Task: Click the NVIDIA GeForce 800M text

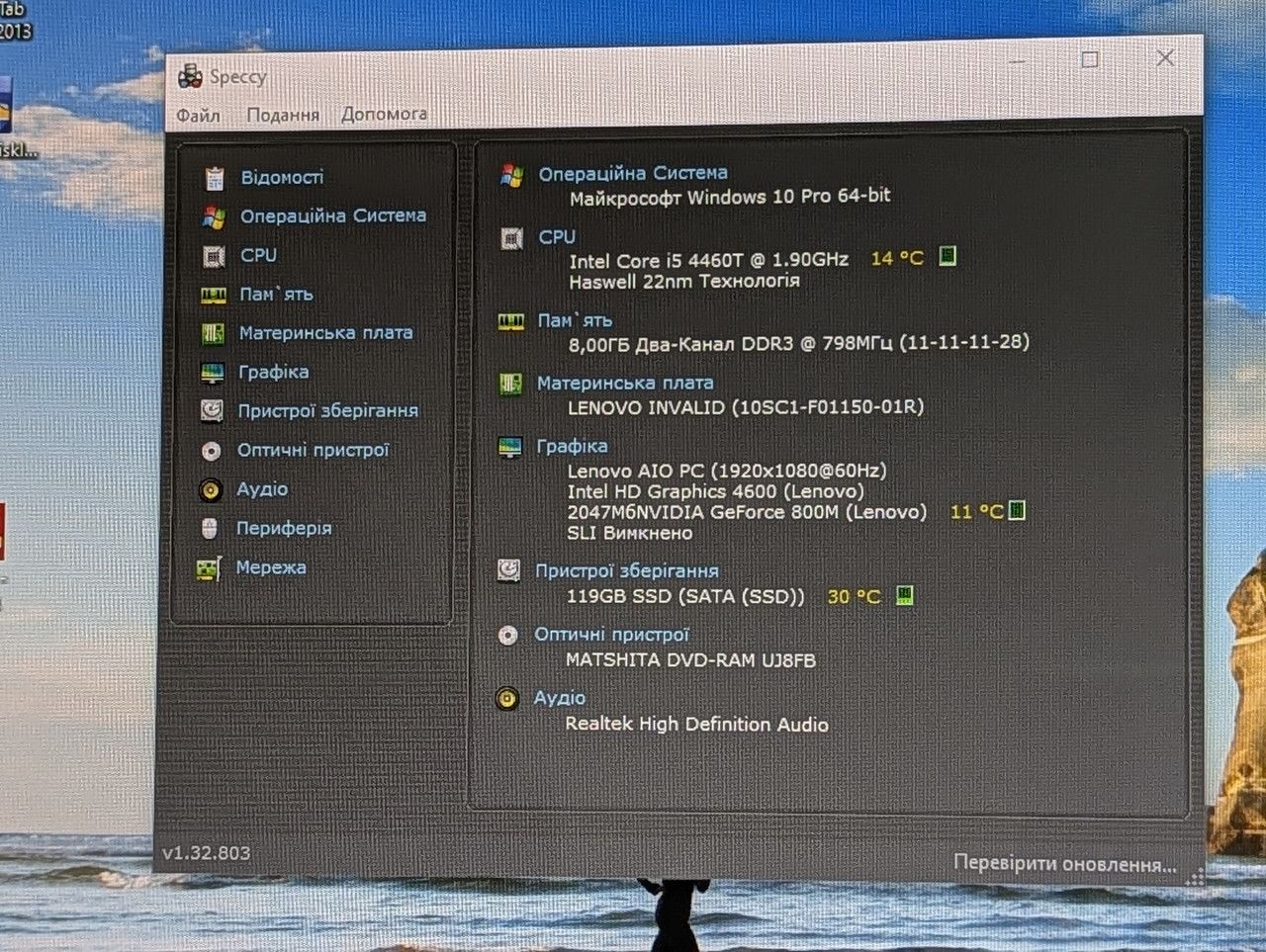Action: (747, 512)
